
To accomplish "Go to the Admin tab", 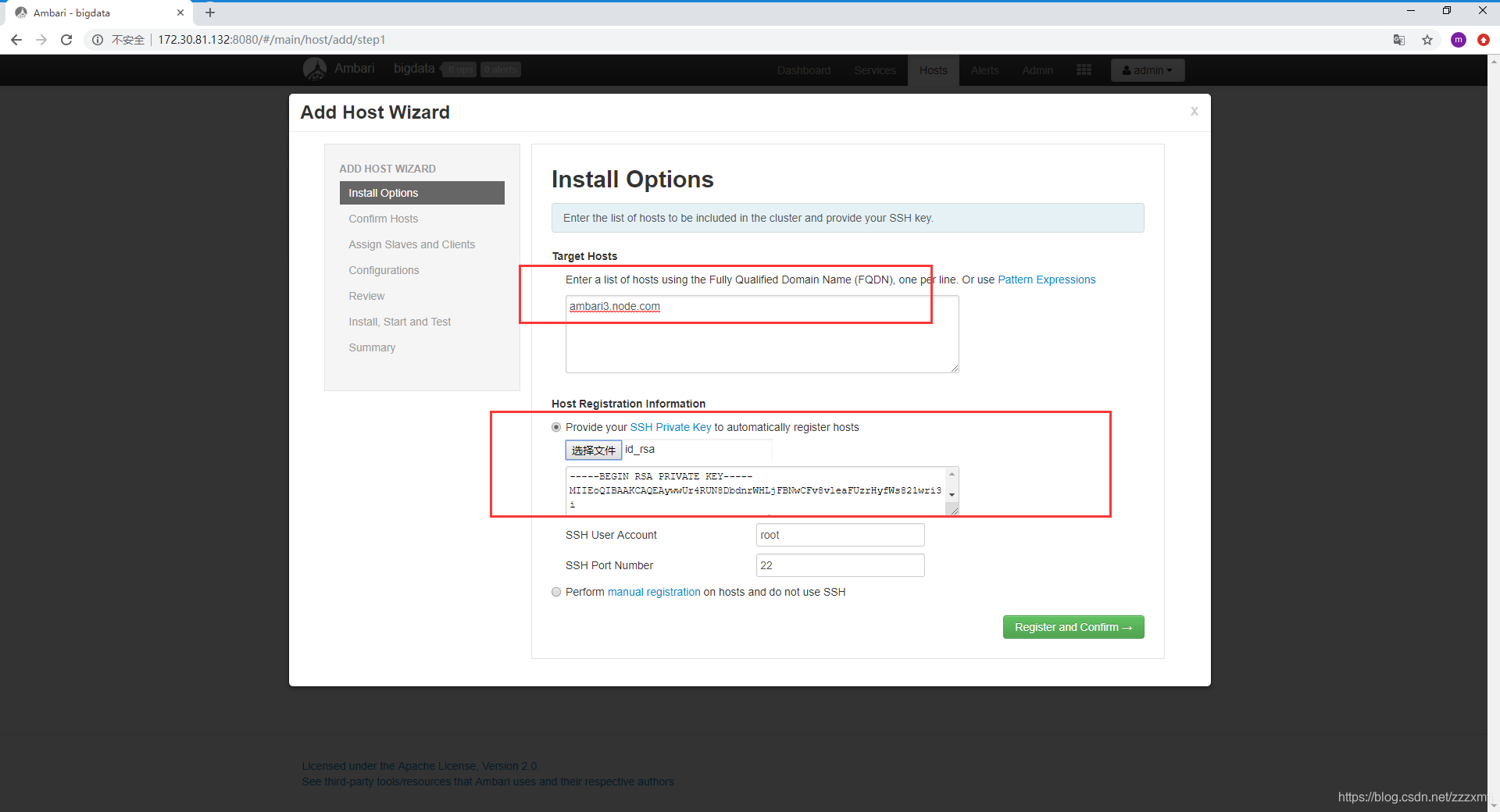I will click(x=1037, y=70).
